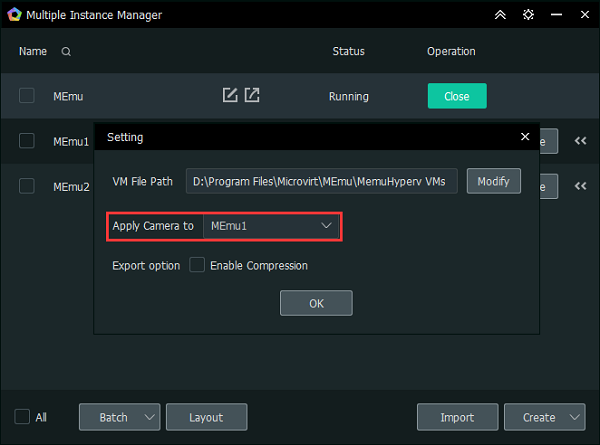The height and width of the screenshot is (445, 600).
Task: Click the VM File Path text field
Action: coord(321,181)
